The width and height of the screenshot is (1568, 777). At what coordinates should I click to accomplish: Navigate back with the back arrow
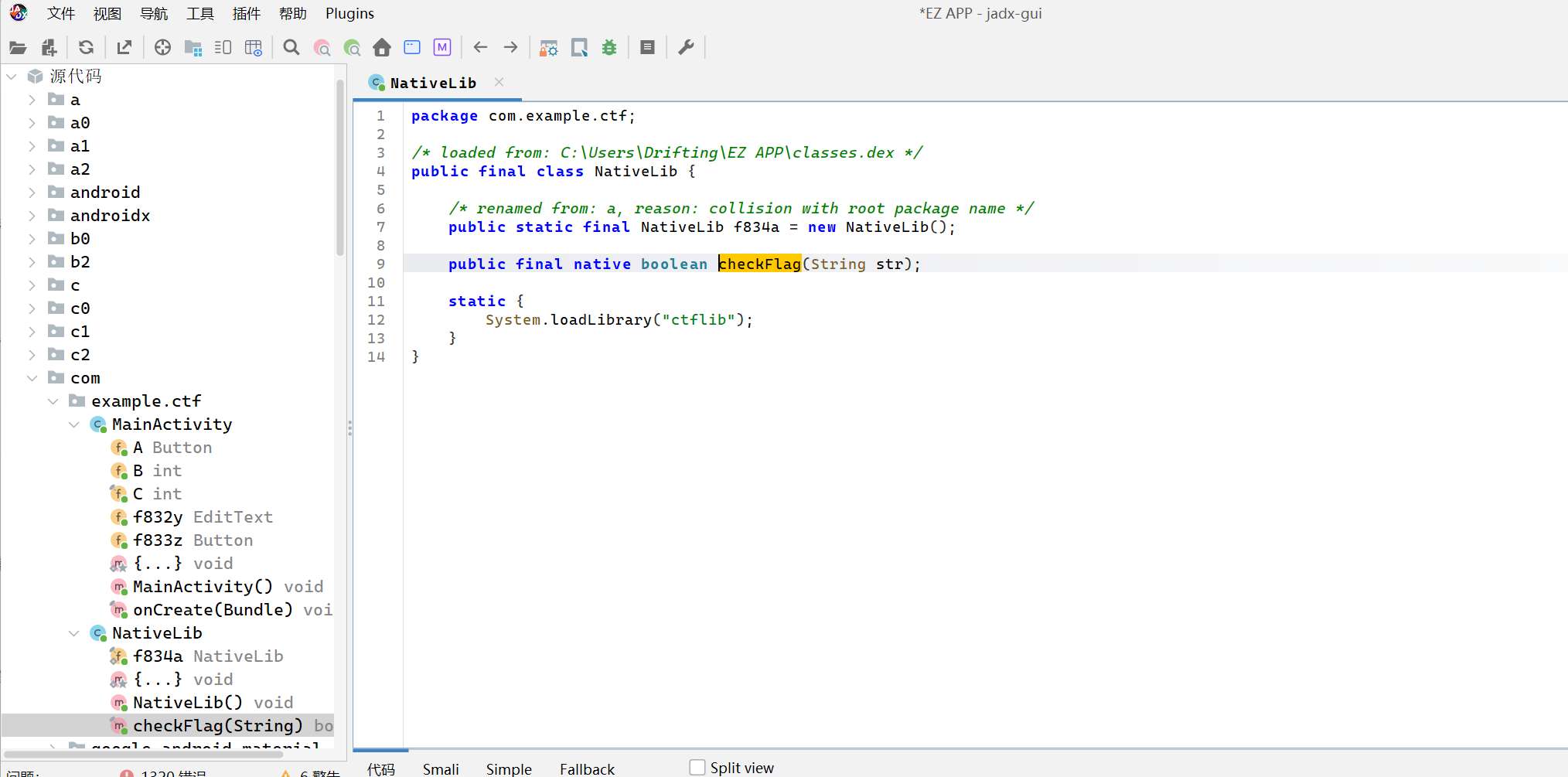(x=480, y=47)
